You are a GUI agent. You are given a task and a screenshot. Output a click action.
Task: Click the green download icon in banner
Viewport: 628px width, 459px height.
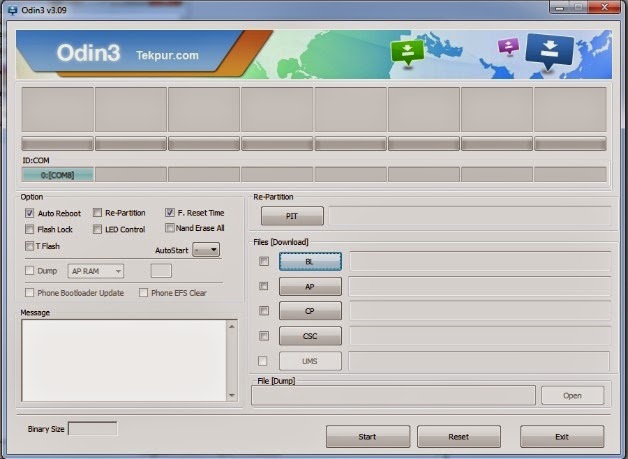[x=407, y=53]
